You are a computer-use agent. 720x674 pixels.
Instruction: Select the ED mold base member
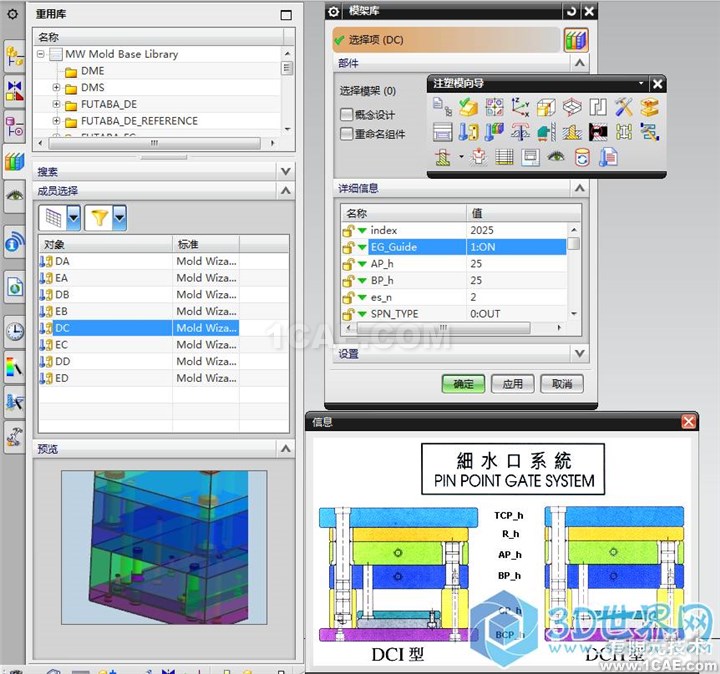[139, 378]
